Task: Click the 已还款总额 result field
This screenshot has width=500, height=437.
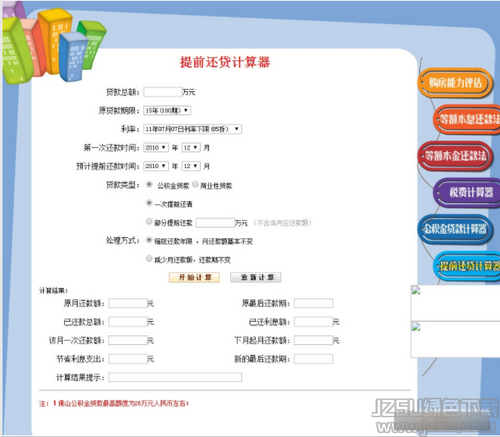Action: [x=128, y=322]
